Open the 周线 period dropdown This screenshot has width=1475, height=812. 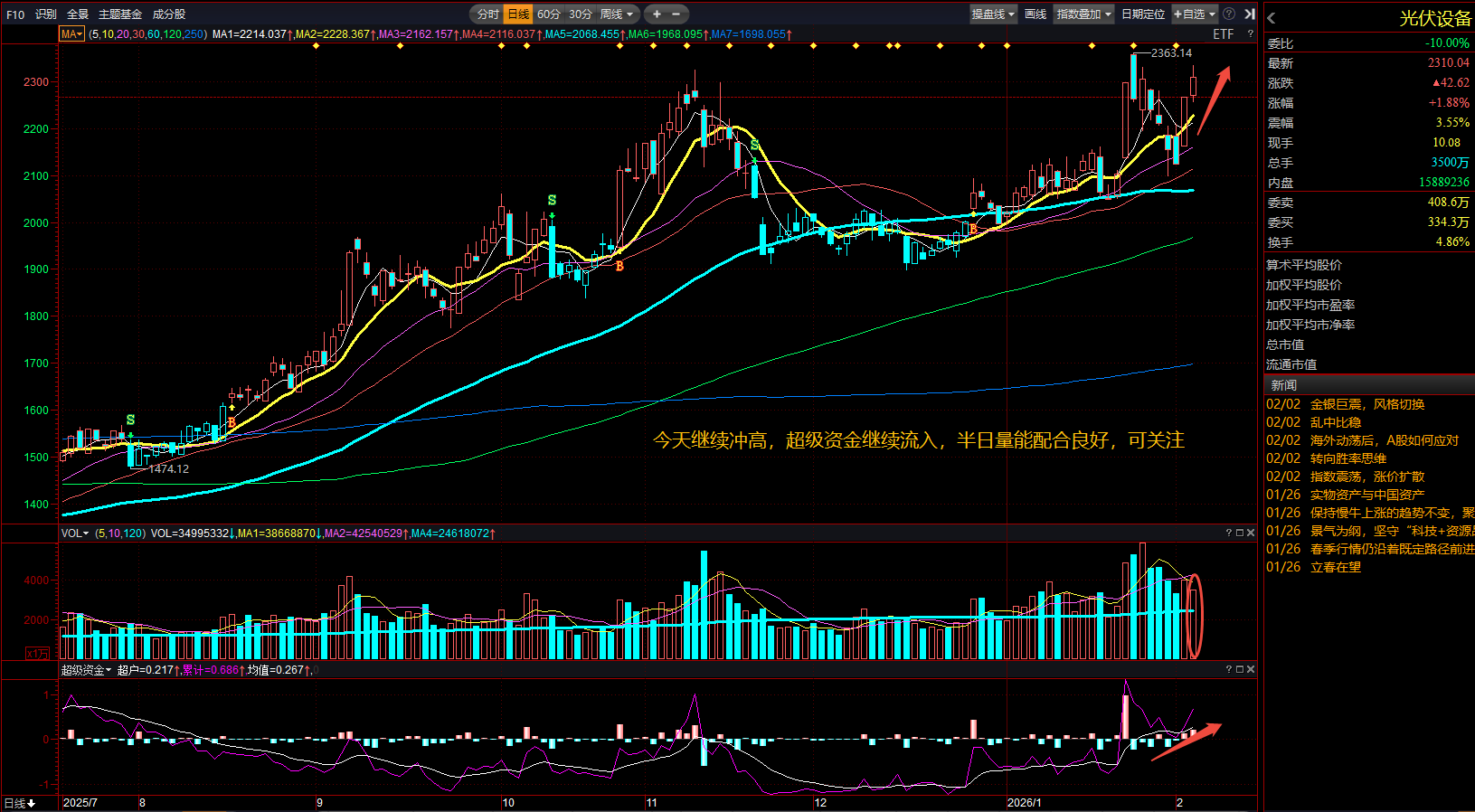(x=616, y=14)
